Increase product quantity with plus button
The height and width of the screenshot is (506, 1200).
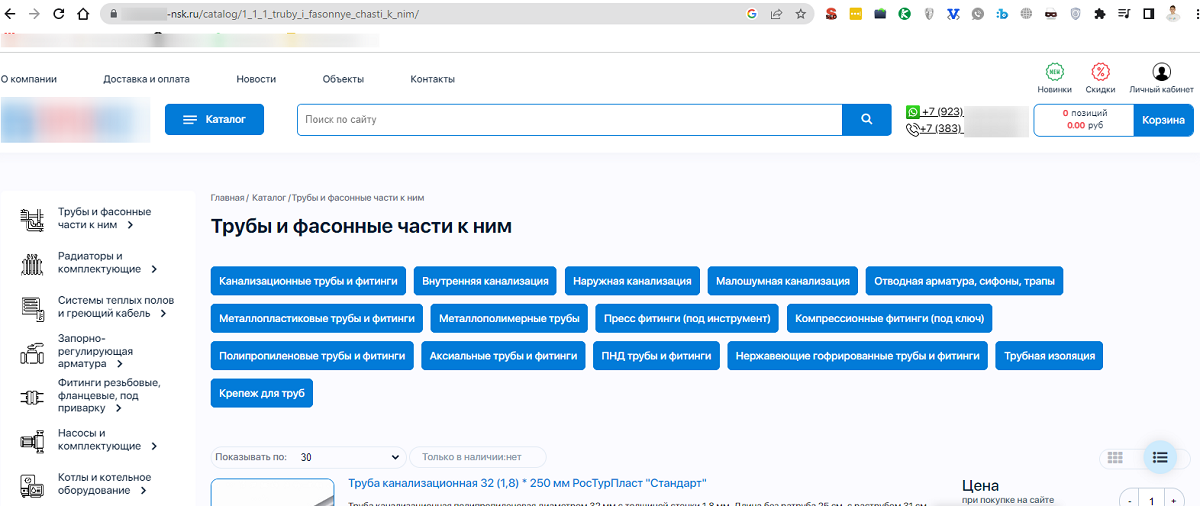[x=1173, y=500]
